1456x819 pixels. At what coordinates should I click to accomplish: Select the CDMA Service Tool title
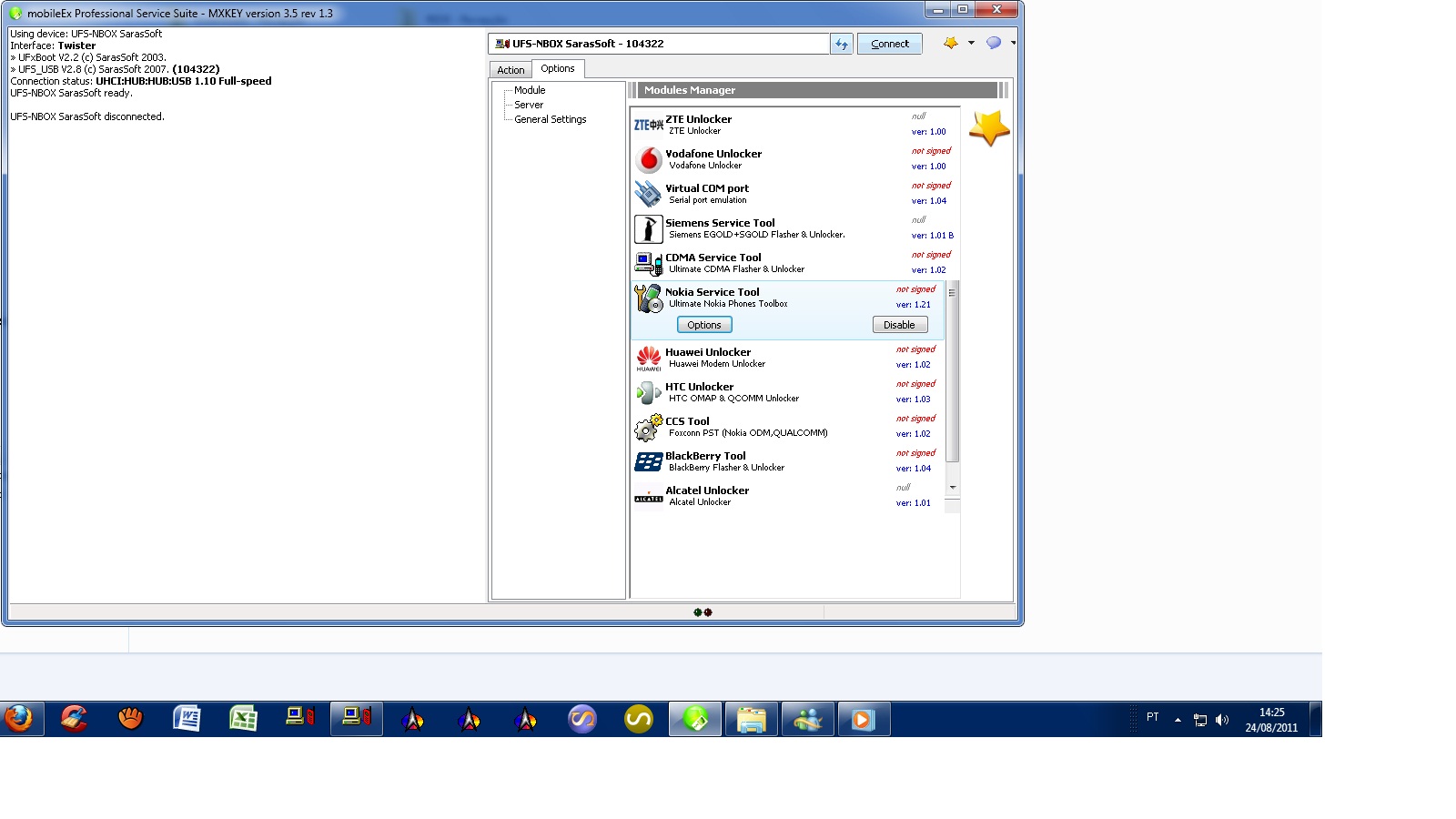(x=713, y=258)
